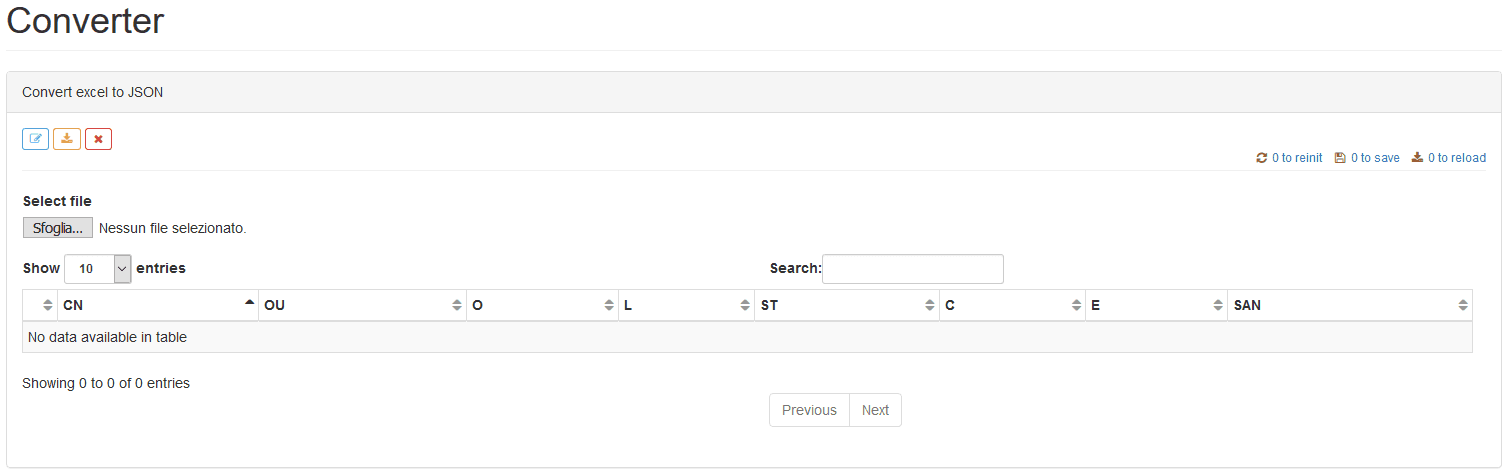Click Sfoglia to browse for a file
Image resolution: width=1509 pixels, height=475 pixels.
tap(58, 228)
